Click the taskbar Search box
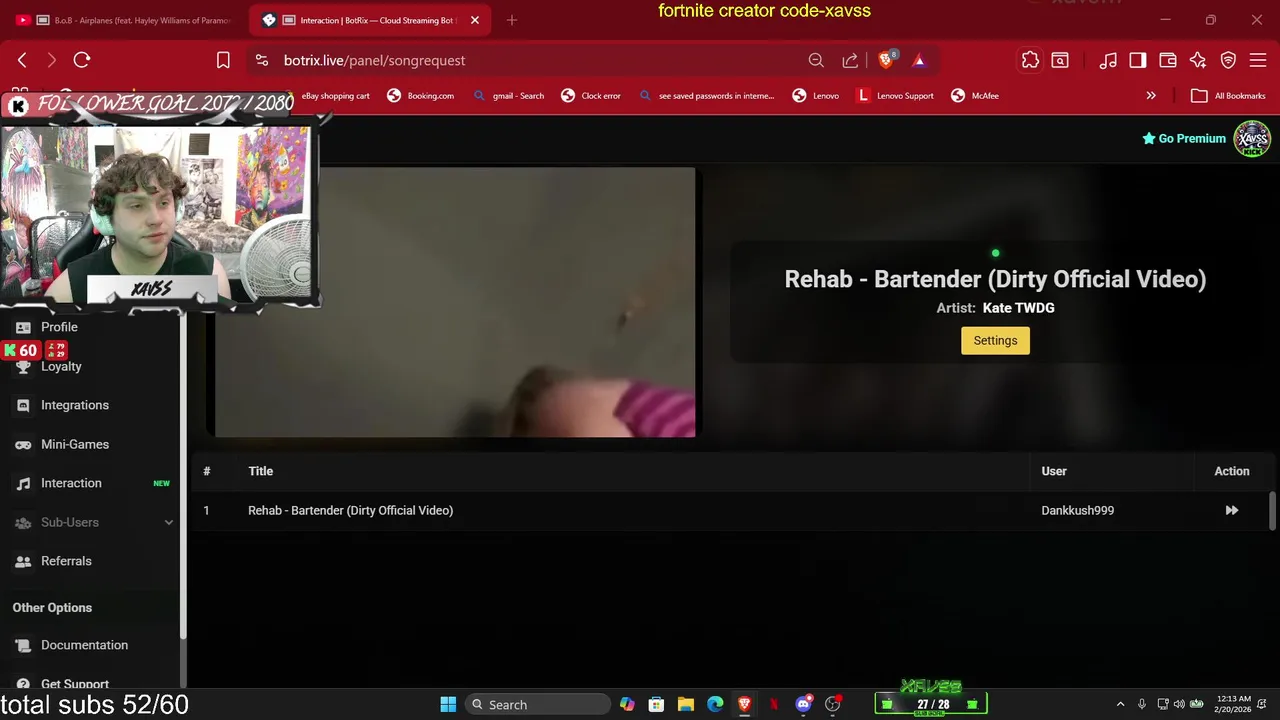 click(x=539, y=704)
